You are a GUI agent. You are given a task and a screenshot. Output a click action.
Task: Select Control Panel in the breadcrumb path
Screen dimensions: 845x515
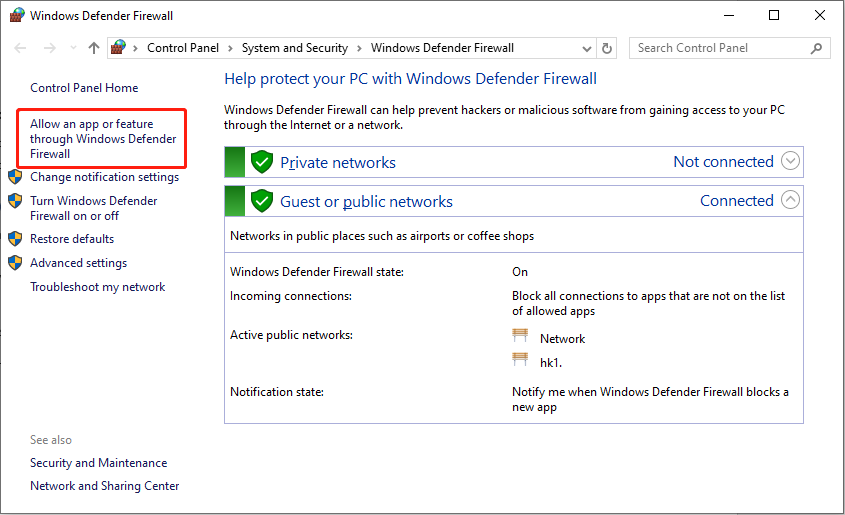181,48
